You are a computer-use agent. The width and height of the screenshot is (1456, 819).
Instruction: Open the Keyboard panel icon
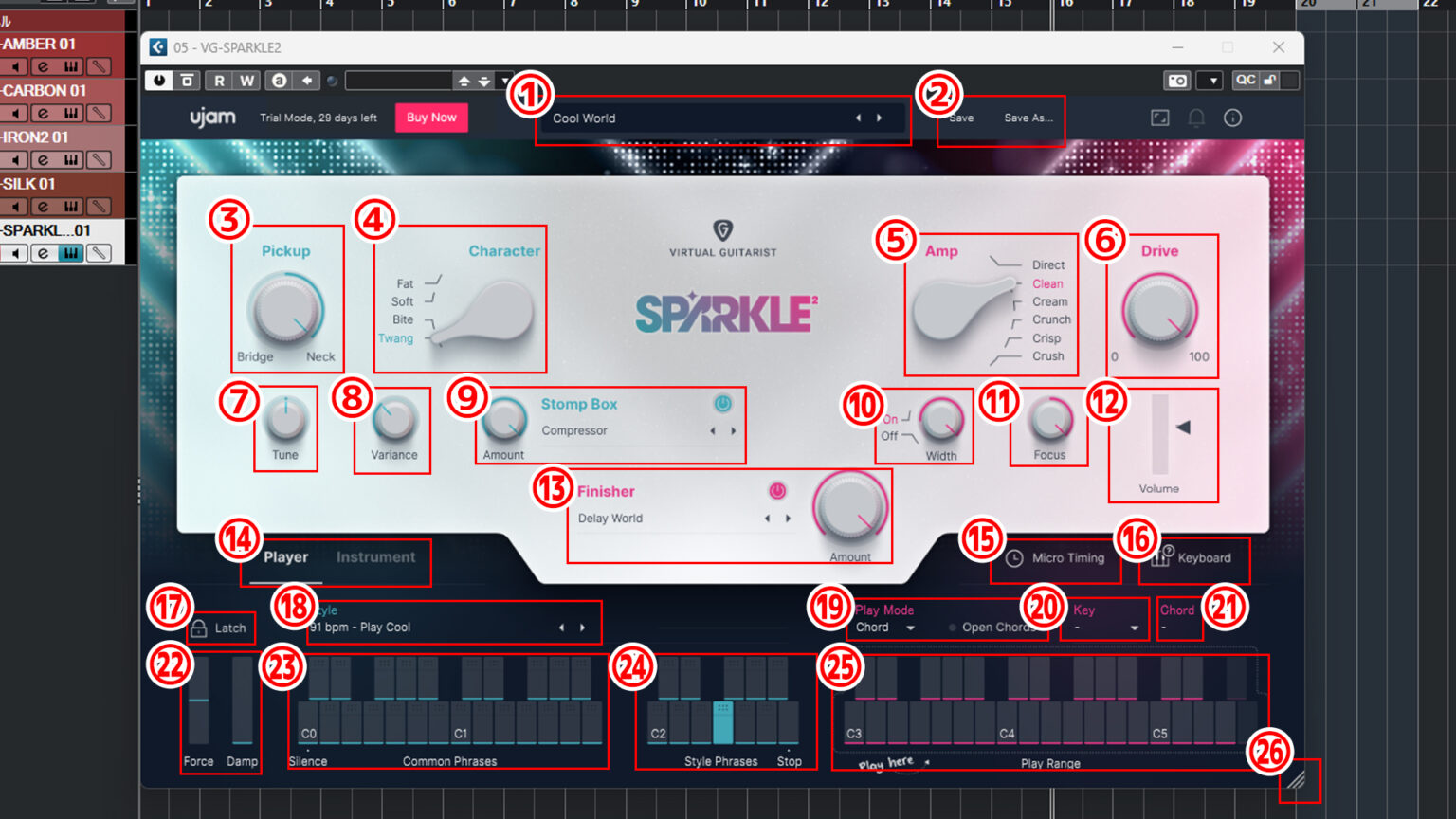tap(1160, 558)
